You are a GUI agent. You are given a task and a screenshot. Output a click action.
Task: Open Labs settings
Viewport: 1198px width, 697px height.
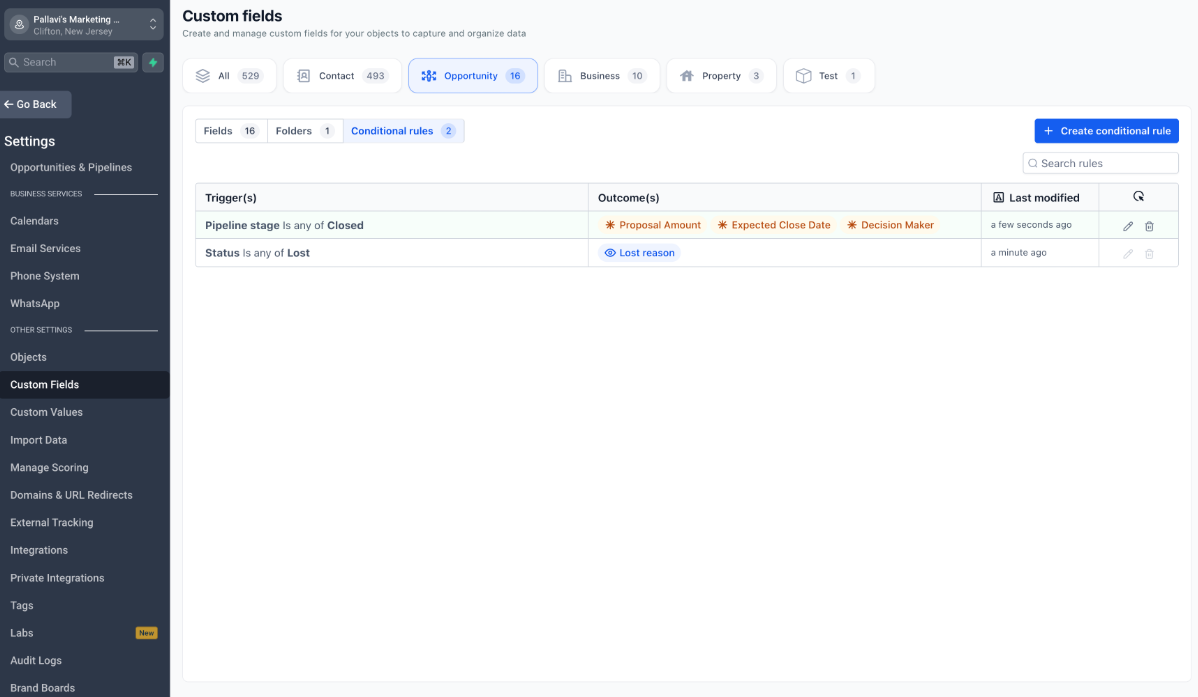point(21,633)
